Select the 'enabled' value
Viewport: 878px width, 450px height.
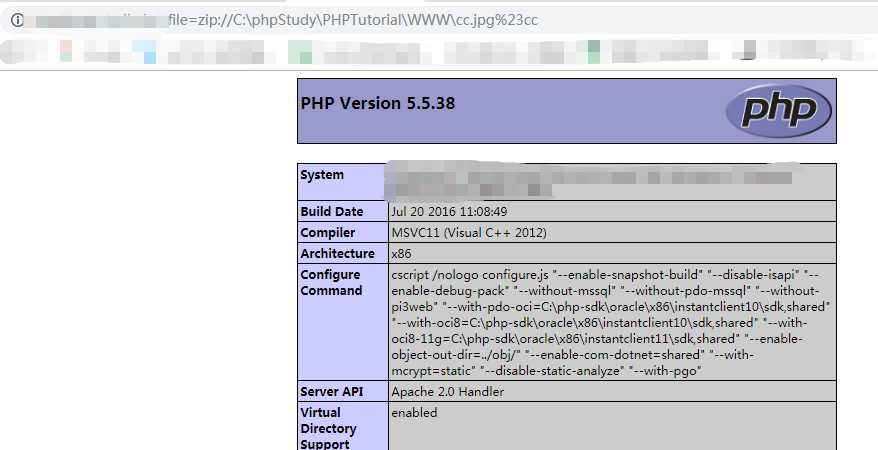coord(414,413)
